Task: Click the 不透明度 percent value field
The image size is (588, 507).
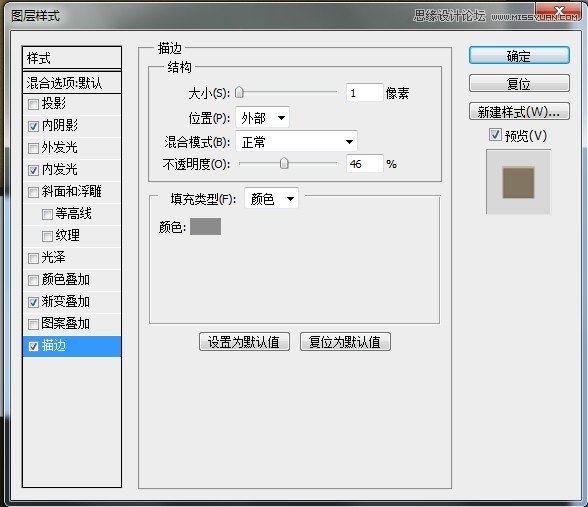Action: (x=364, y=164)
